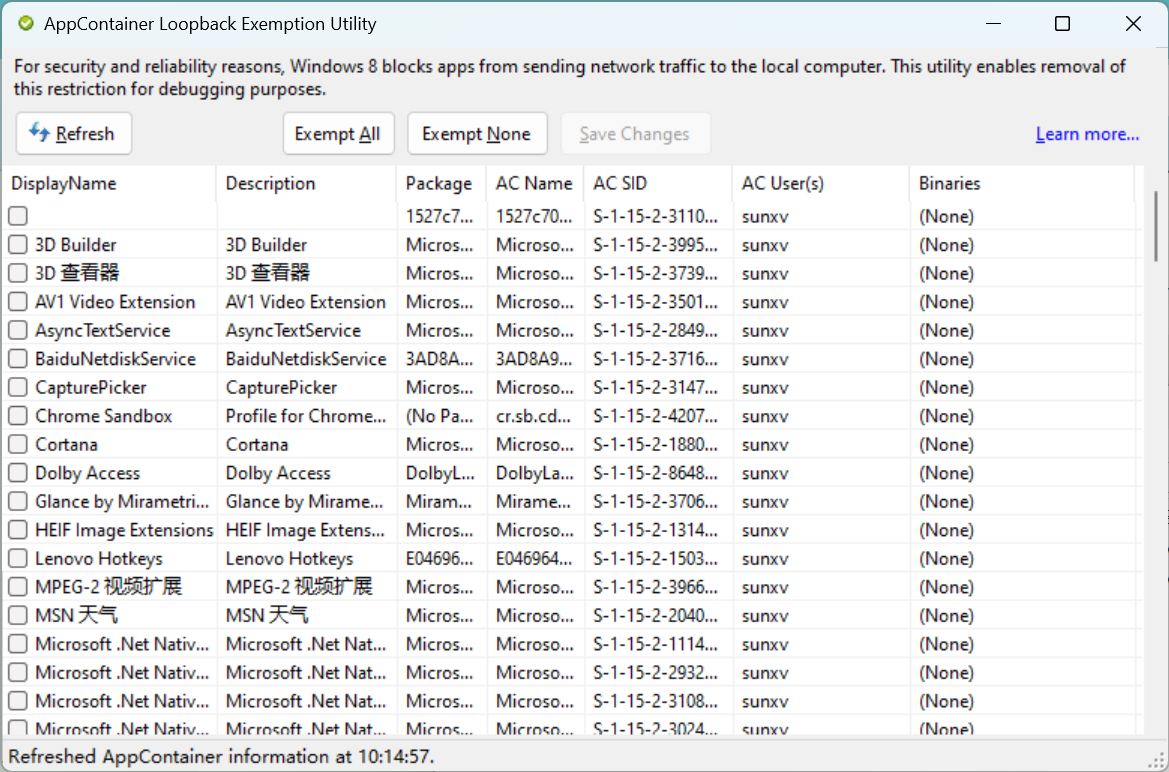Click the 'DolbyL...' package cell
The height and width of the screenshot is (772, 1169).
(440, 473)
